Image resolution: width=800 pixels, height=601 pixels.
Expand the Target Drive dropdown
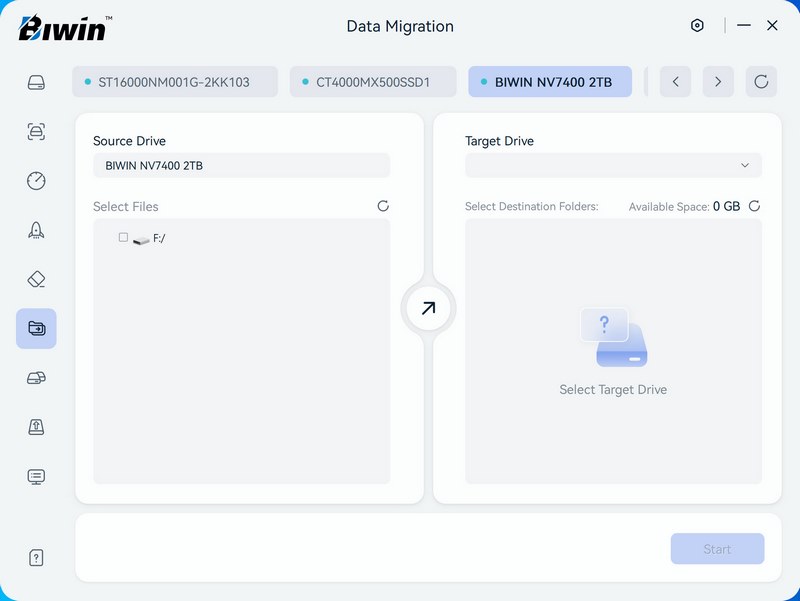pyautogui.click(x=613, y=165)
